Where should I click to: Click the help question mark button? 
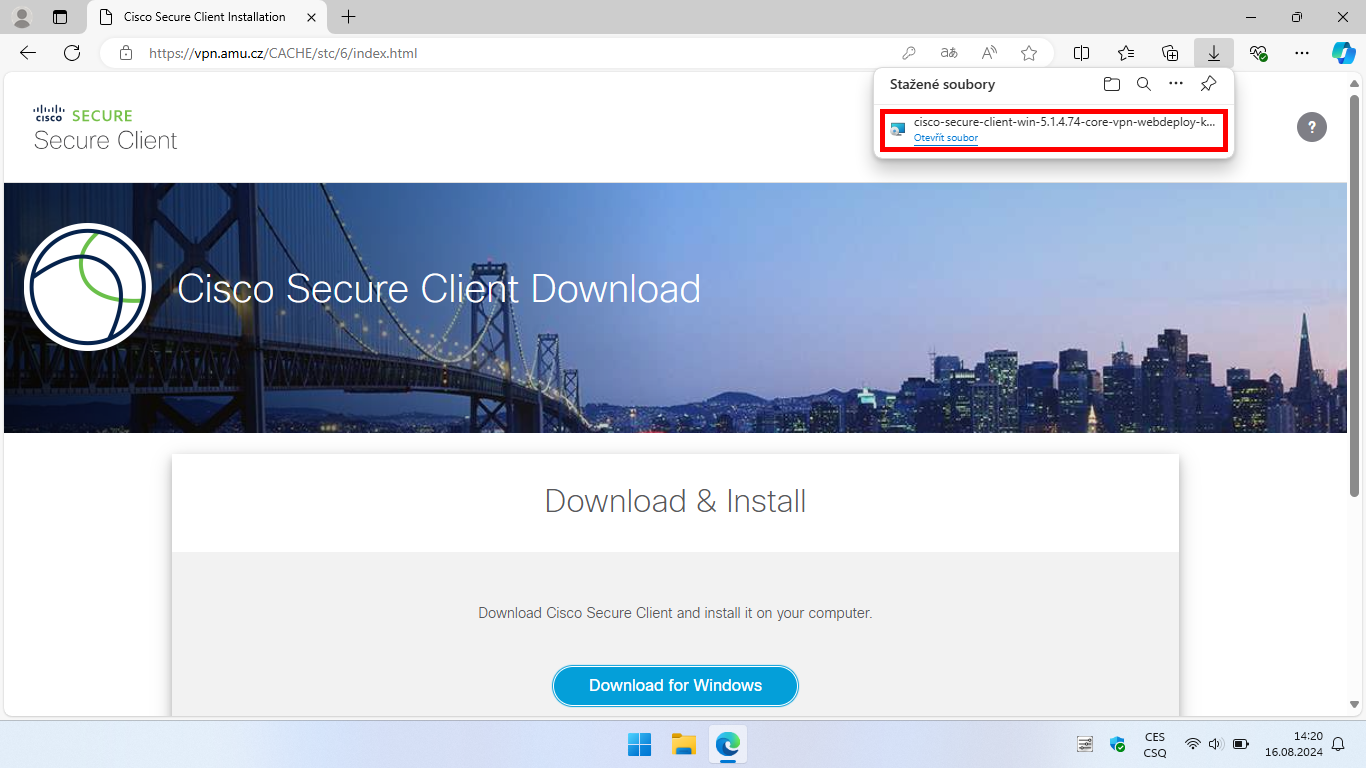point(1312,127)
